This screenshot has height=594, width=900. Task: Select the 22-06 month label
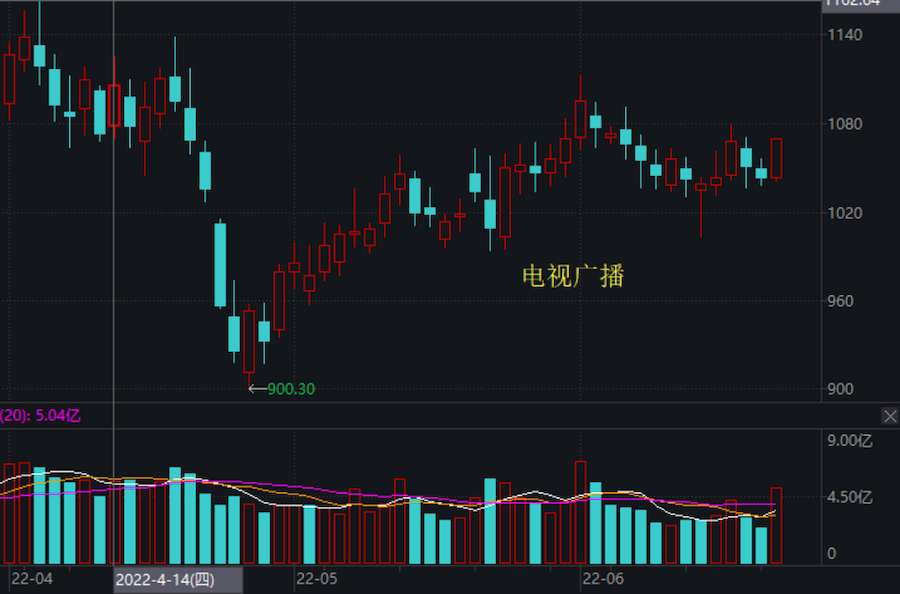point(603,579)
